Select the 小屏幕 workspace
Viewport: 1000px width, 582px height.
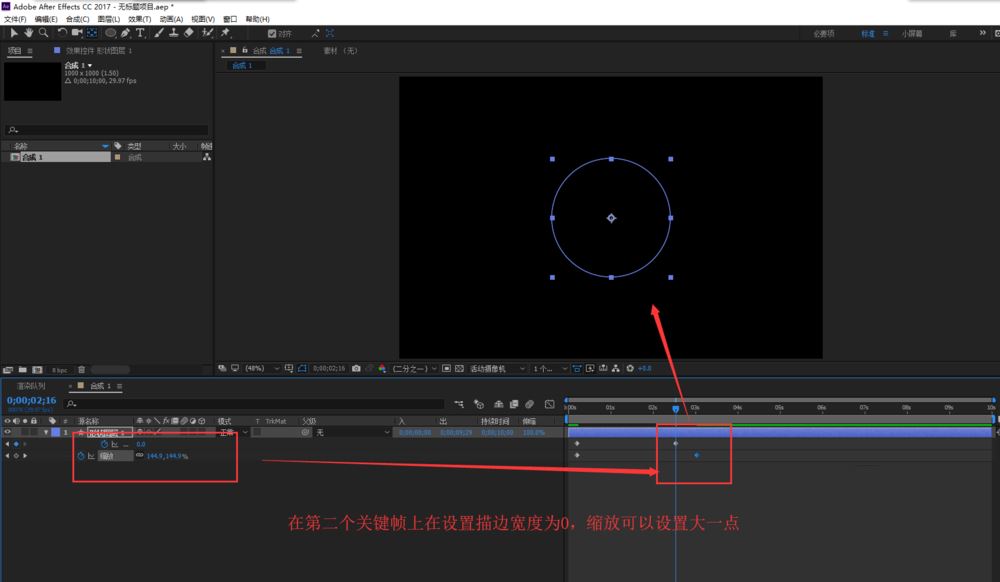tap(911, 33)
